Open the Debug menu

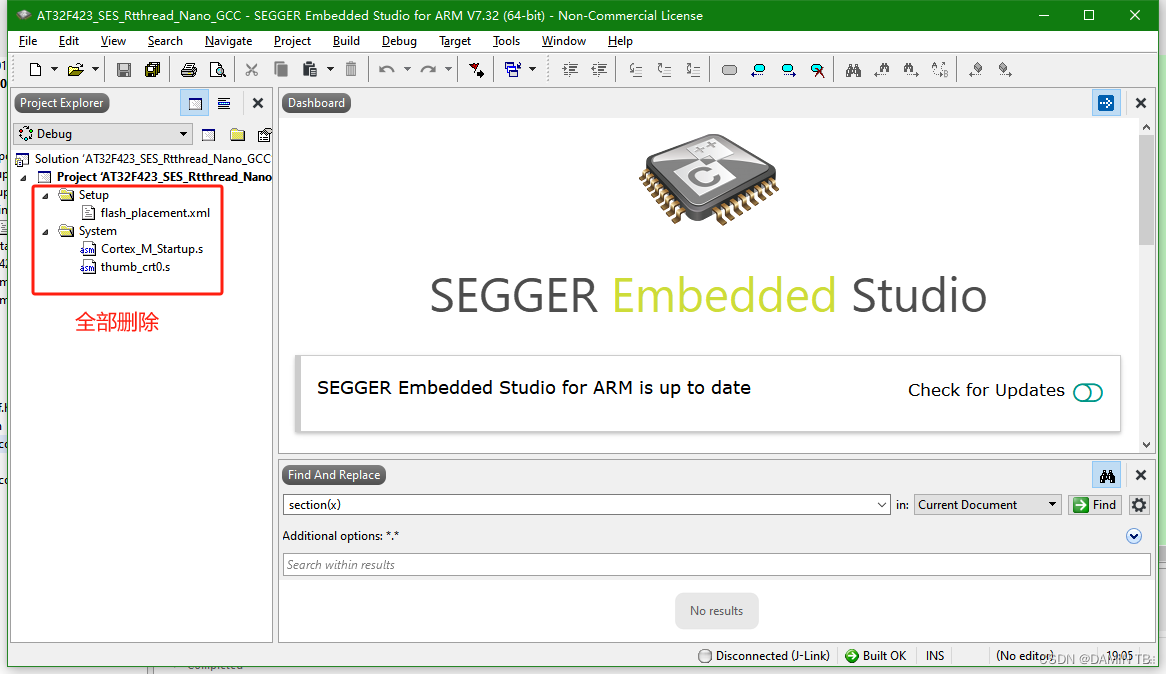pos(399,41)
